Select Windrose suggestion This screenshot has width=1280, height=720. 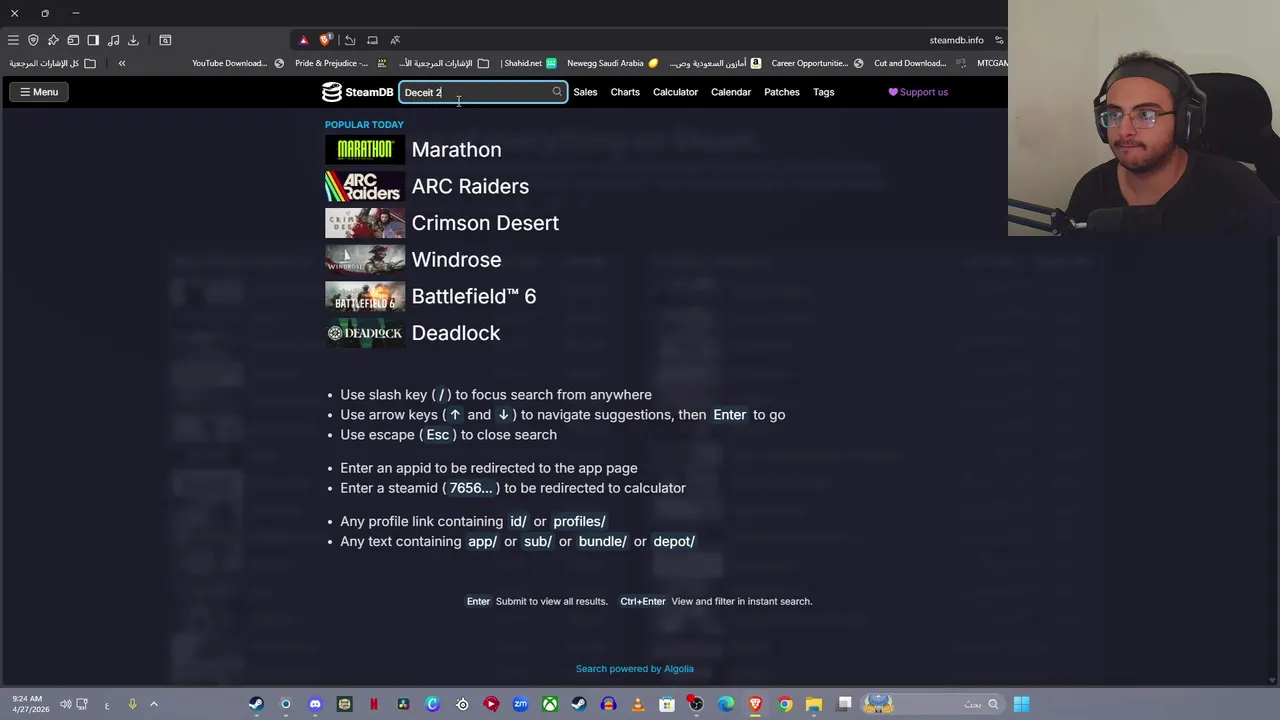[x=456, y=260]
